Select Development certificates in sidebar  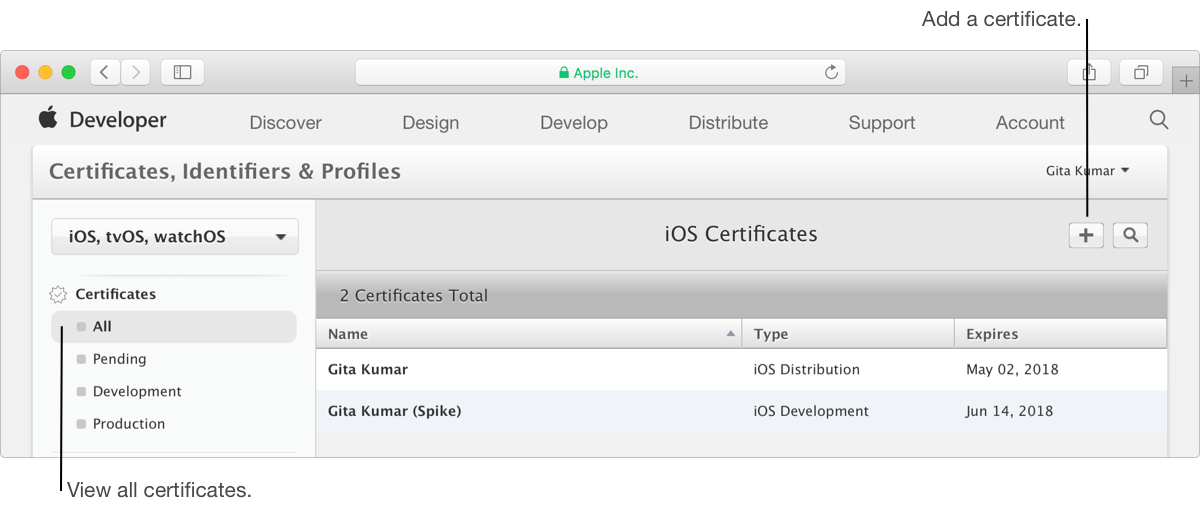pos(137,392)
